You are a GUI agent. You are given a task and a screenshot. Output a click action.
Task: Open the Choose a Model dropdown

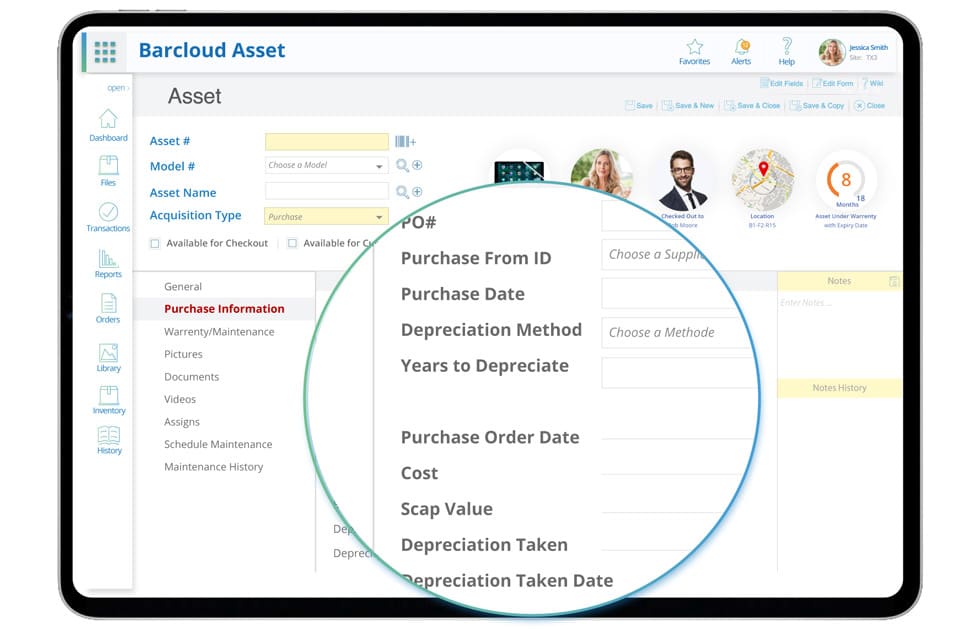(326, 165)
